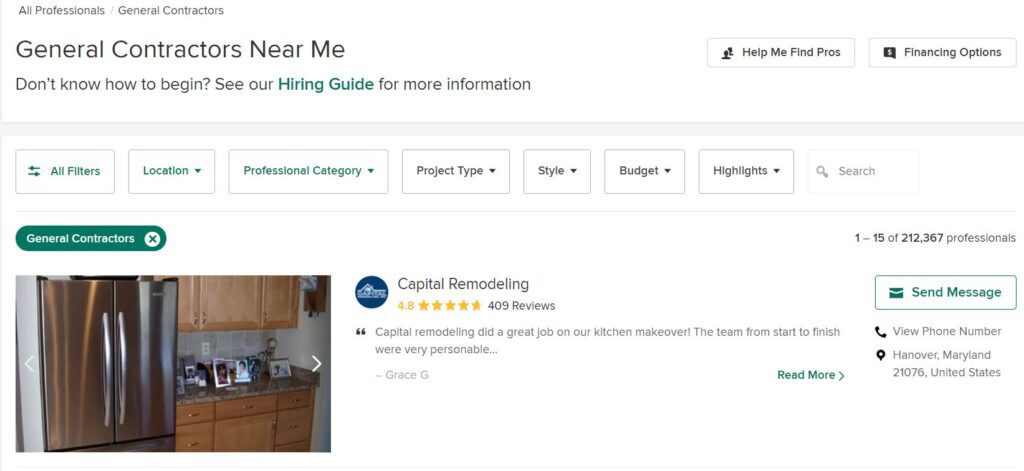Screen dimensions: 1024x471
Task: Expand the Highlights dropdown
Action: (x=746, y=171)
